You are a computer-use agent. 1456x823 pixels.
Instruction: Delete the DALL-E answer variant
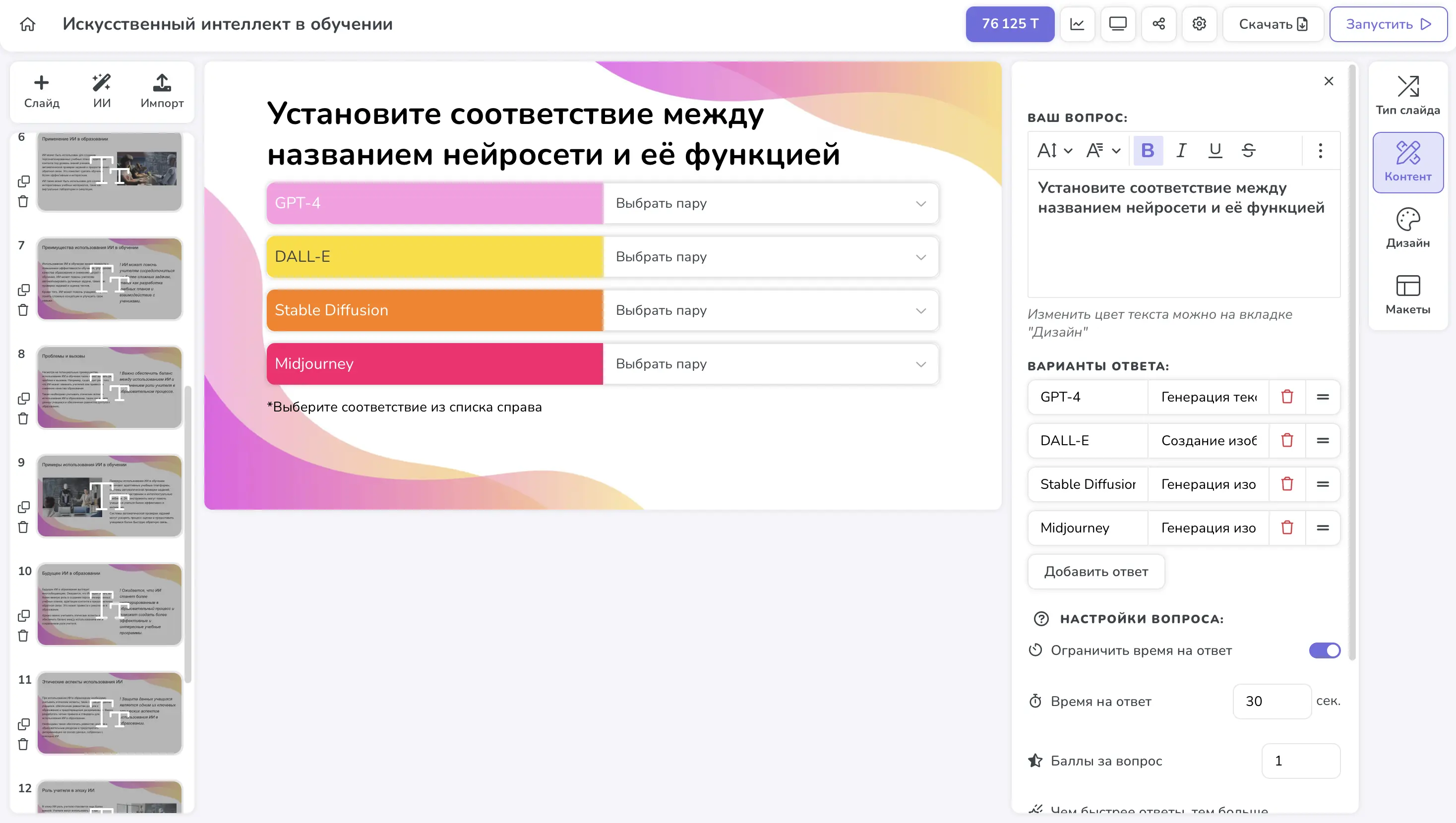coord(1287,440)
